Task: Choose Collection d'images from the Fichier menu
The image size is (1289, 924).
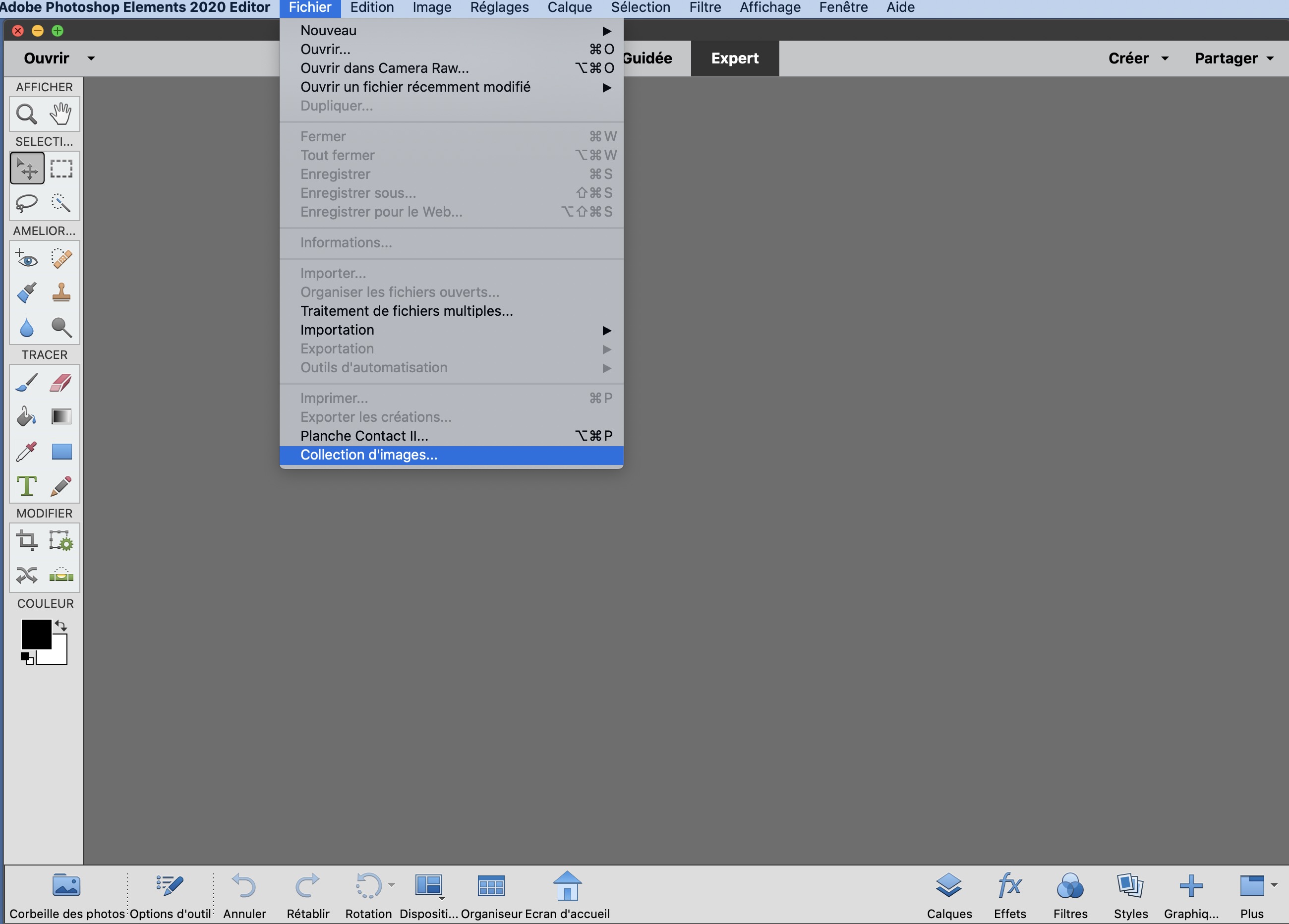Action: [369, 455]
